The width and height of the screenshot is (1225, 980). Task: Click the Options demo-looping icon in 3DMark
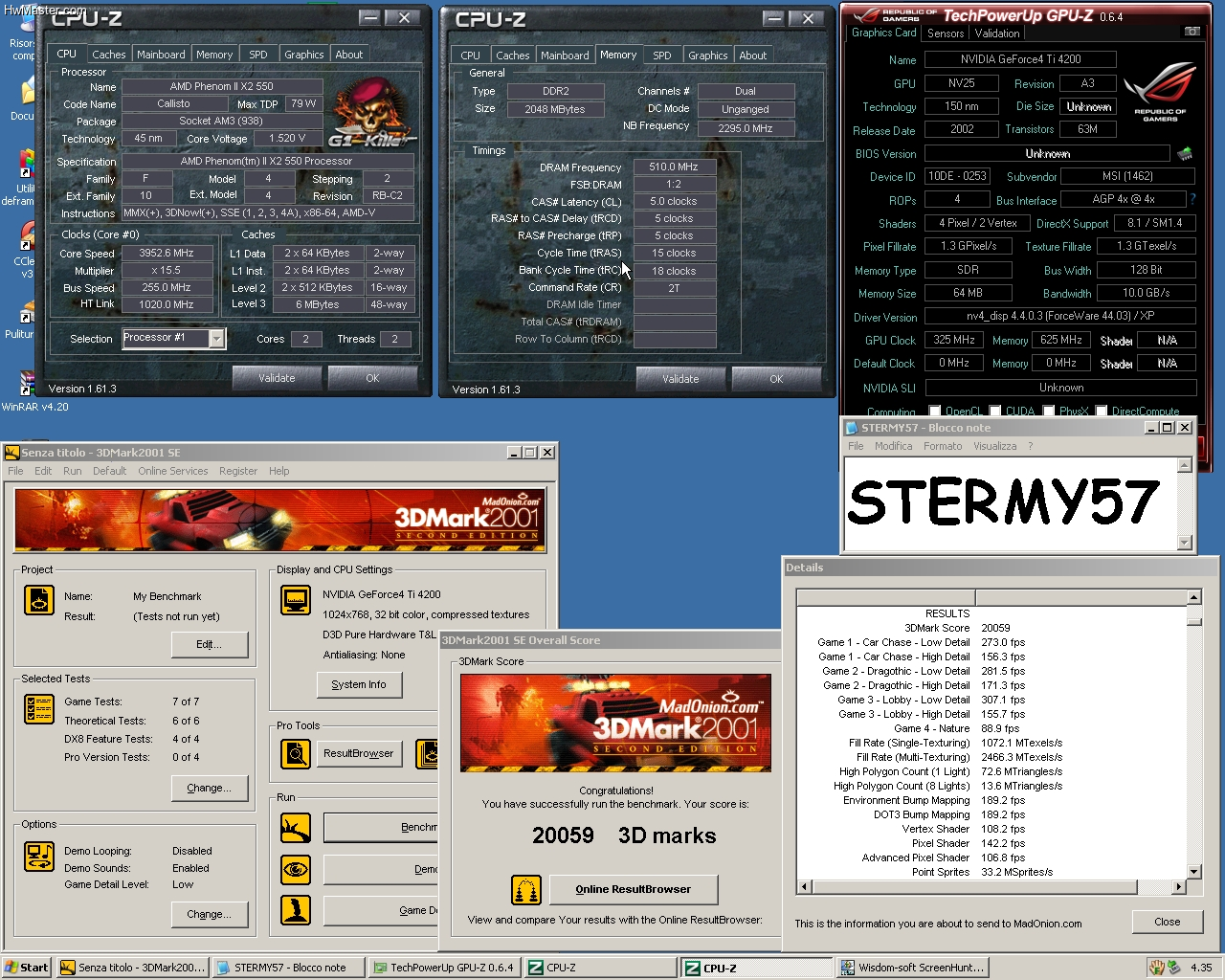(39, 857)
